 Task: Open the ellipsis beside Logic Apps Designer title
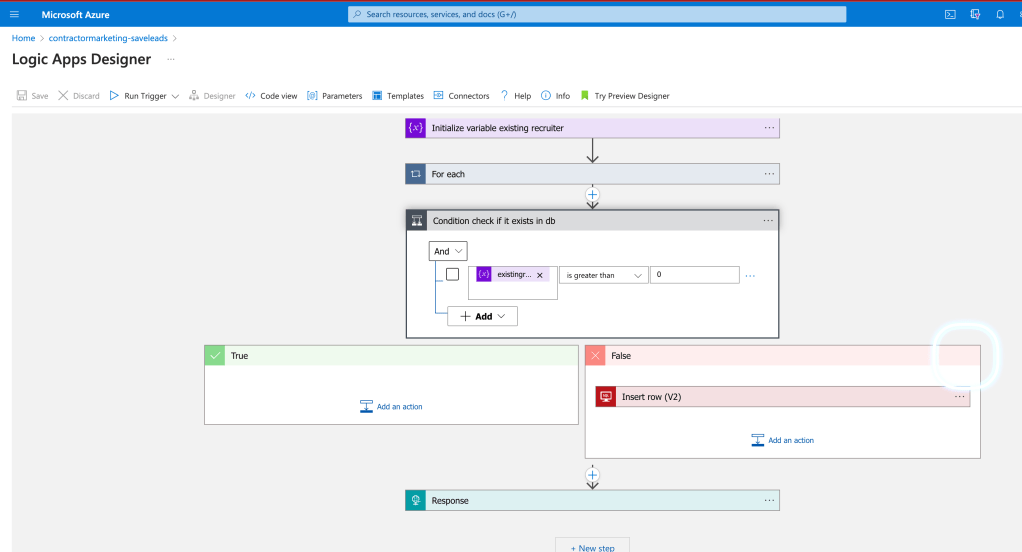point(171,59)
